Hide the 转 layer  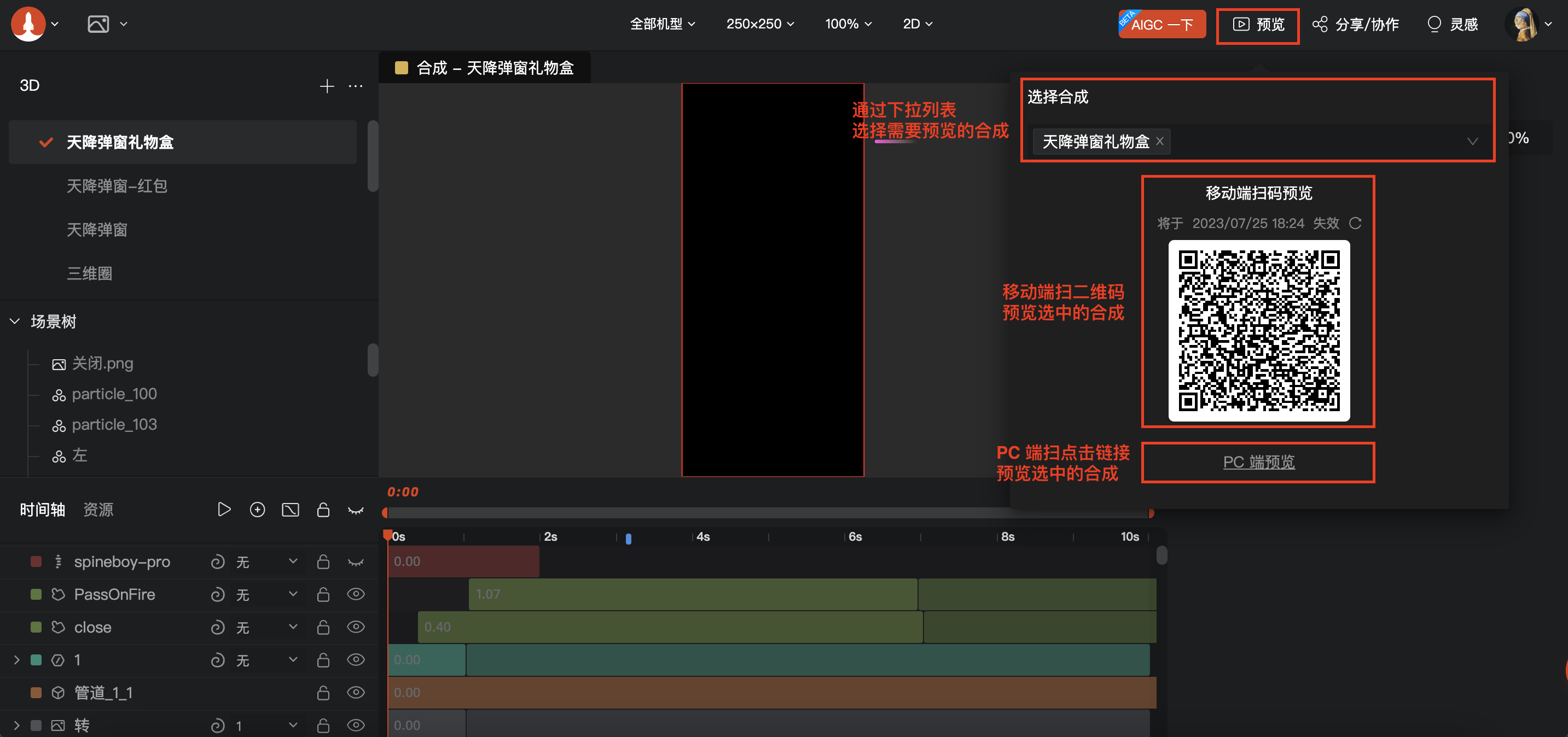356,726
